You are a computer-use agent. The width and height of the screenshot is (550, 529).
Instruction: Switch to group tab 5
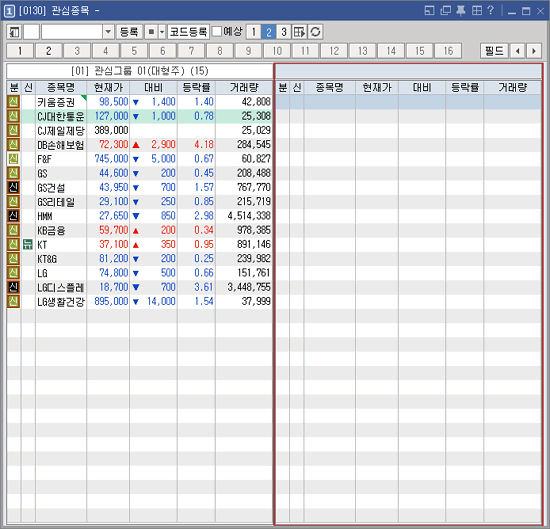(134, 51)
